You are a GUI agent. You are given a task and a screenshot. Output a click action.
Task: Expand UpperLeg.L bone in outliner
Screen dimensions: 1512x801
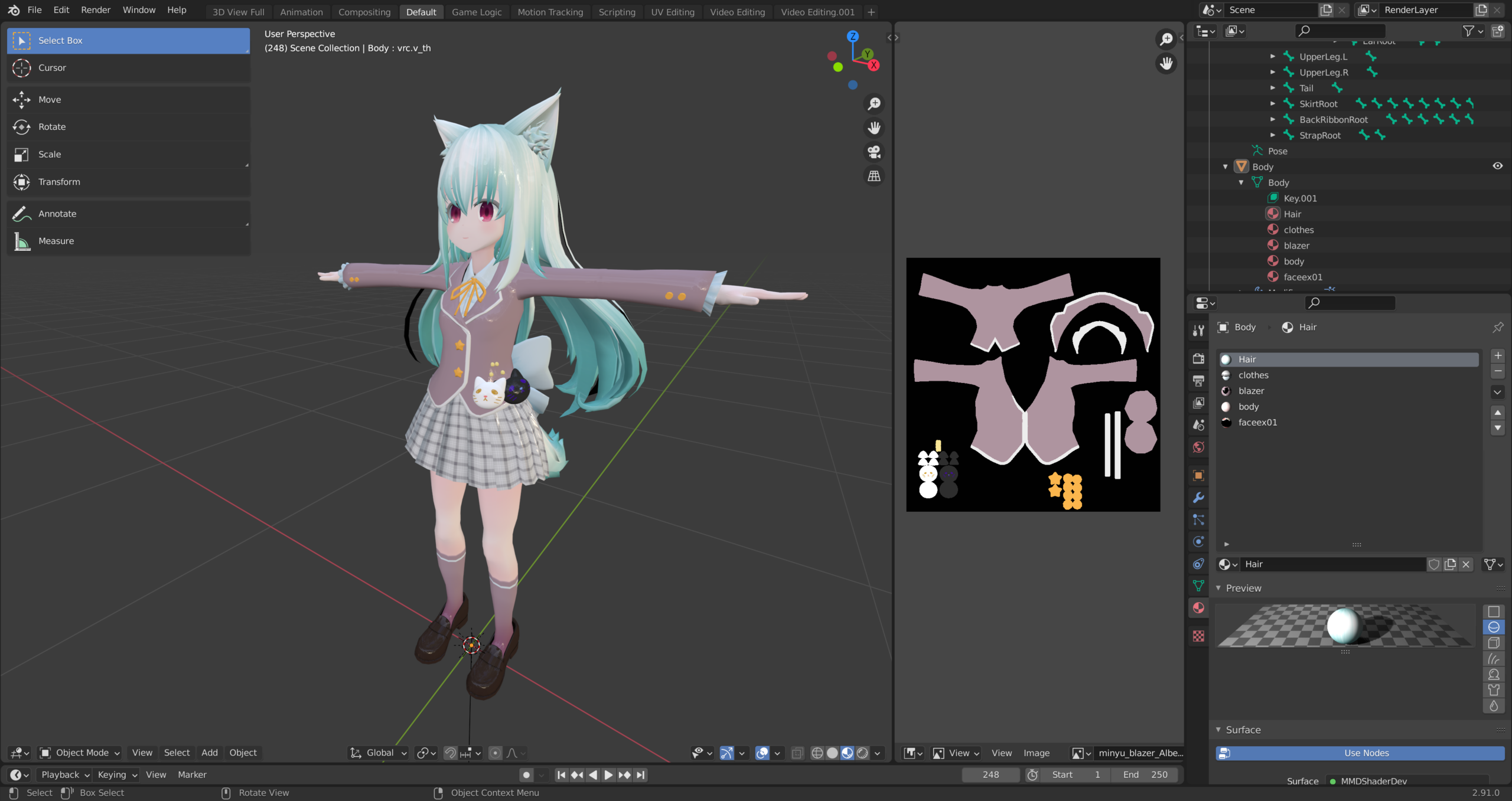pyautogui.click(x=1273, y=57)
